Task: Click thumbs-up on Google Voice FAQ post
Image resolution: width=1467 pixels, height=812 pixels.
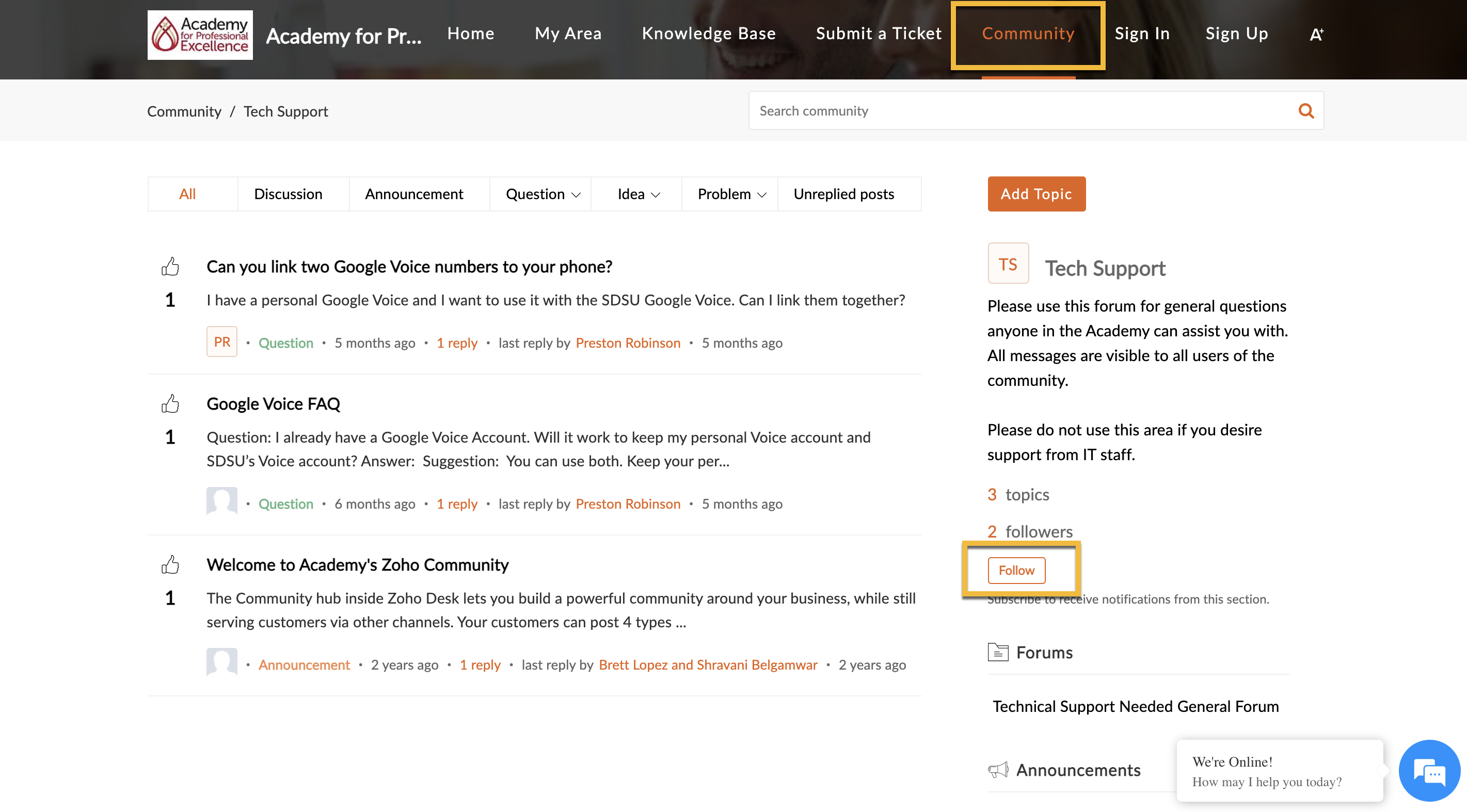Action: click(170, 403)
